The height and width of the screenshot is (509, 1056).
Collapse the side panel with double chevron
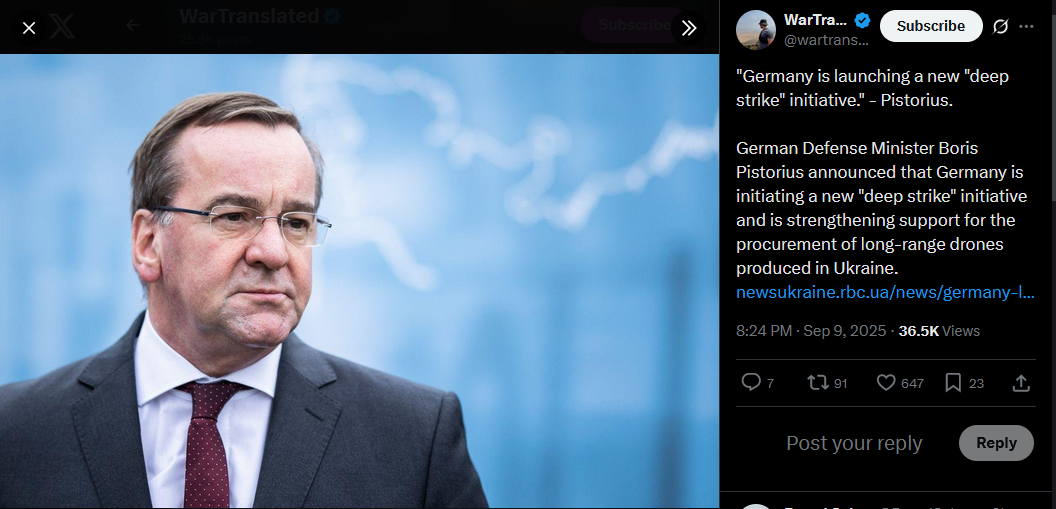[688, 28]
